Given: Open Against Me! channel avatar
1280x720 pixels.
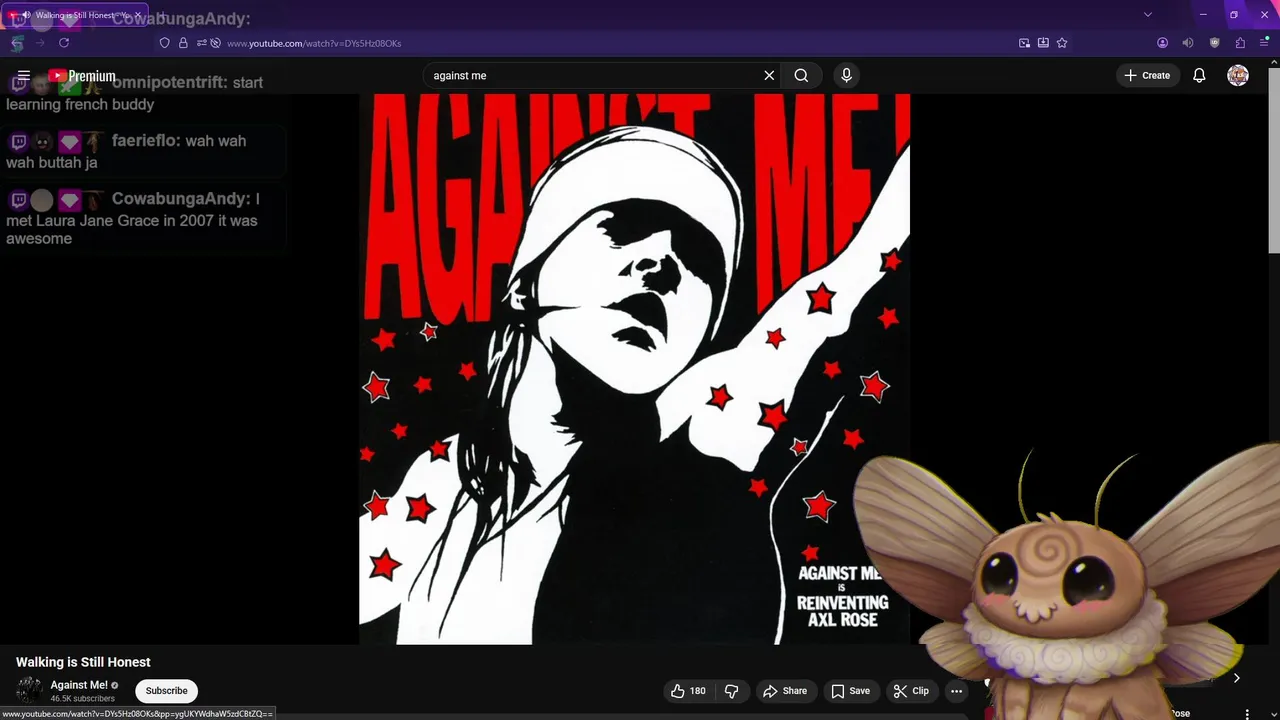Looking at the screenshot, I should pyautogui.click(x=30, y=691).
